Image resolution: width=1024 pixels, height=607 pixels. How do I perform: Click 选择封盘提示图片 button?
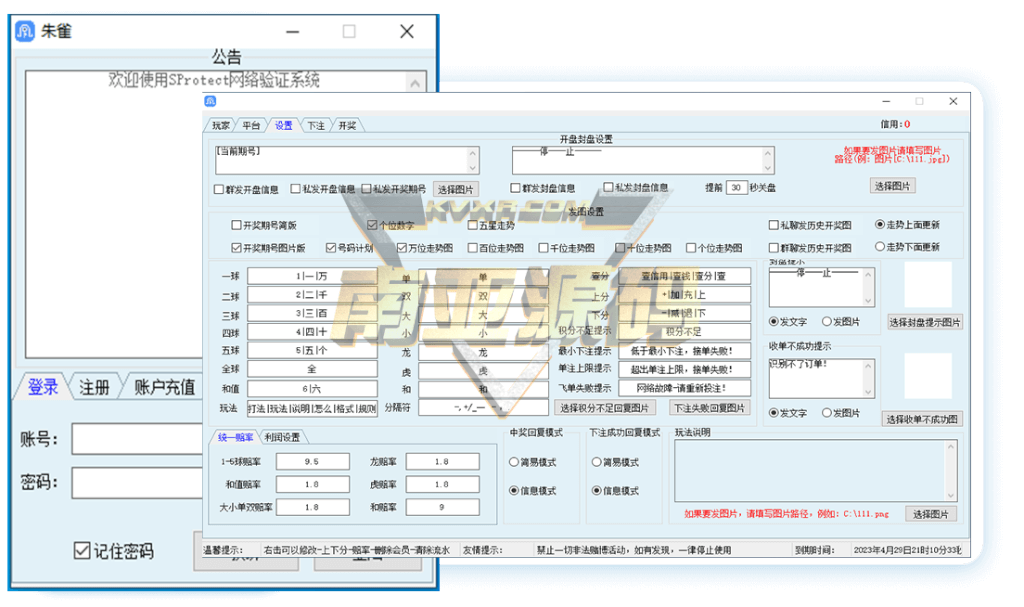925,322
